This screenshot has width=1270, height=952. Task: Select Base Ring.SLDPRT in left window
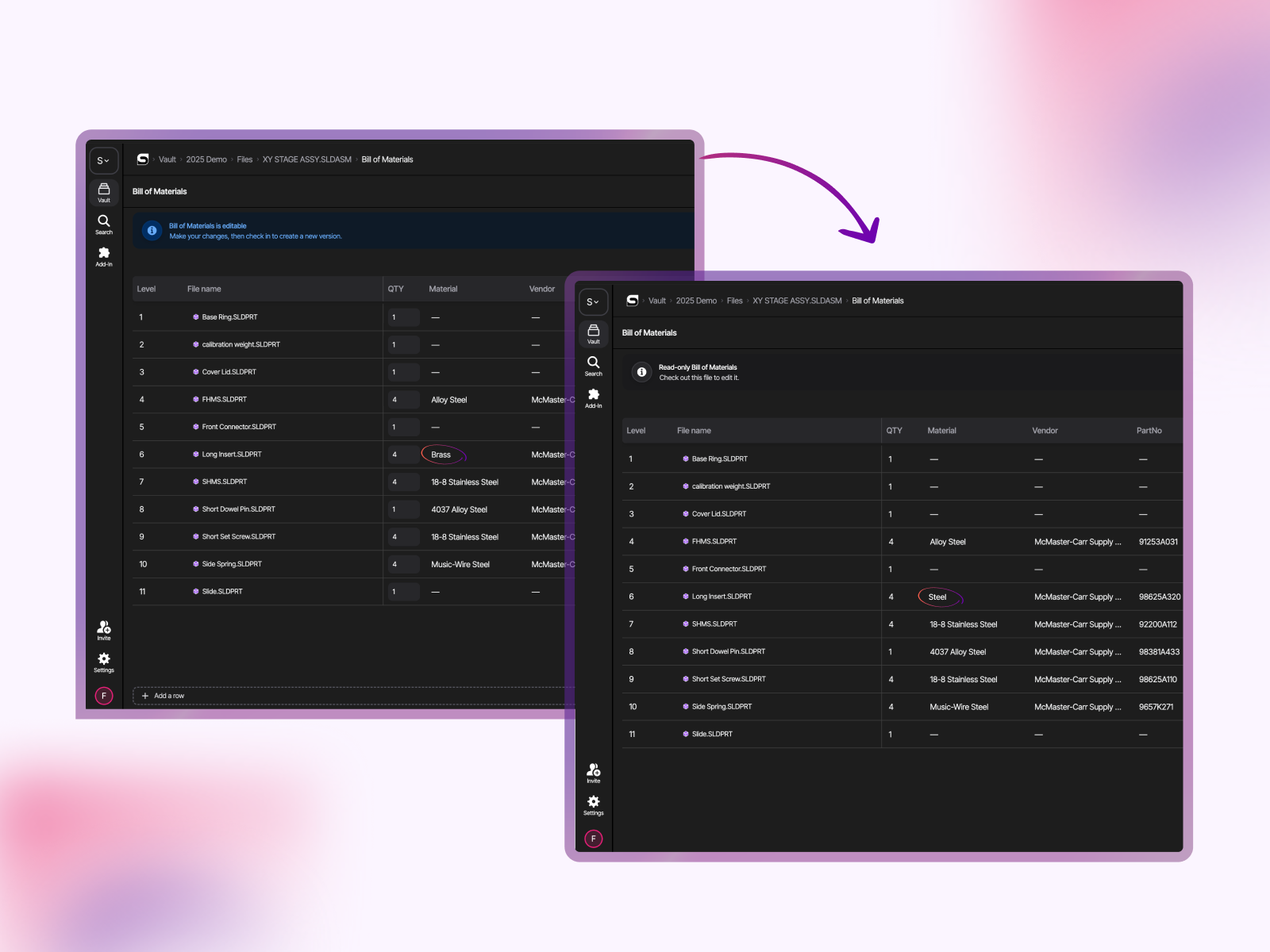[x=229, y=317]
